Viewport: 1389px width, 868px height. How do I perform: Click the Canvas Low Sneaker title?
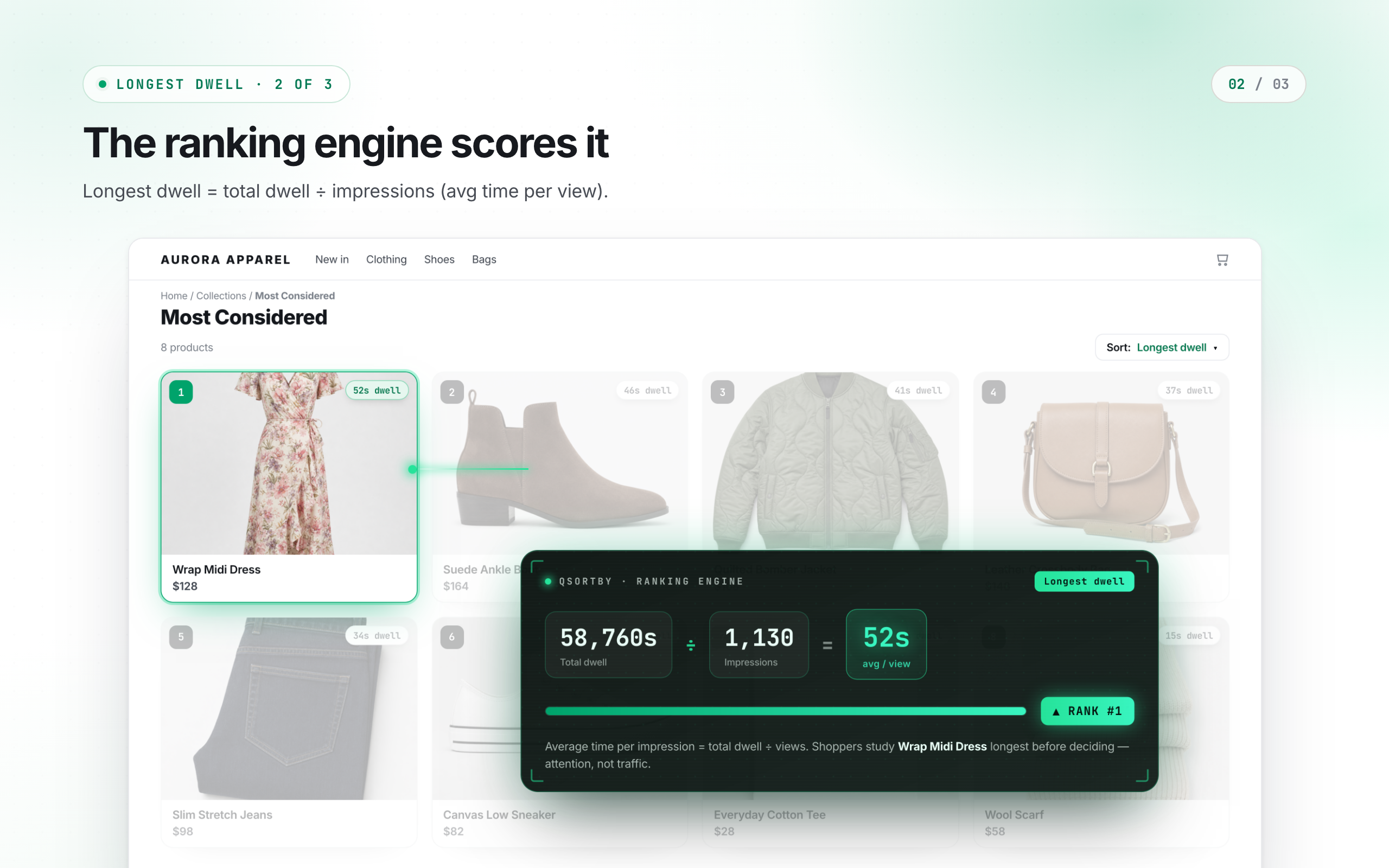[499, 815]
